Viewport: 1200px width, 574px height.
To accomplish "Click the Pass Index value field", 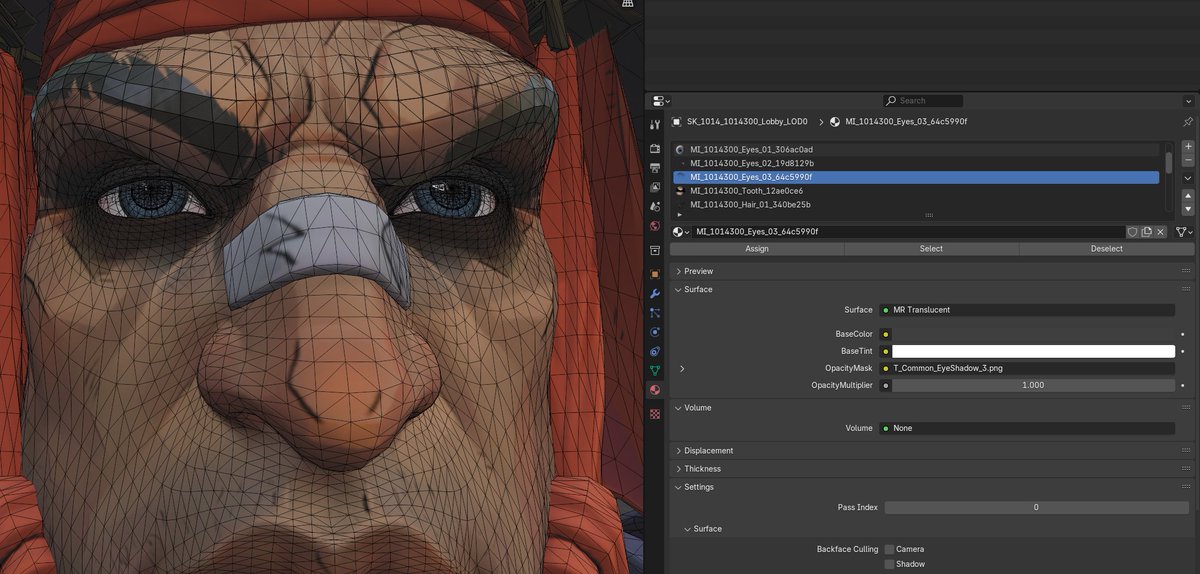I will tap(1036, 508).
